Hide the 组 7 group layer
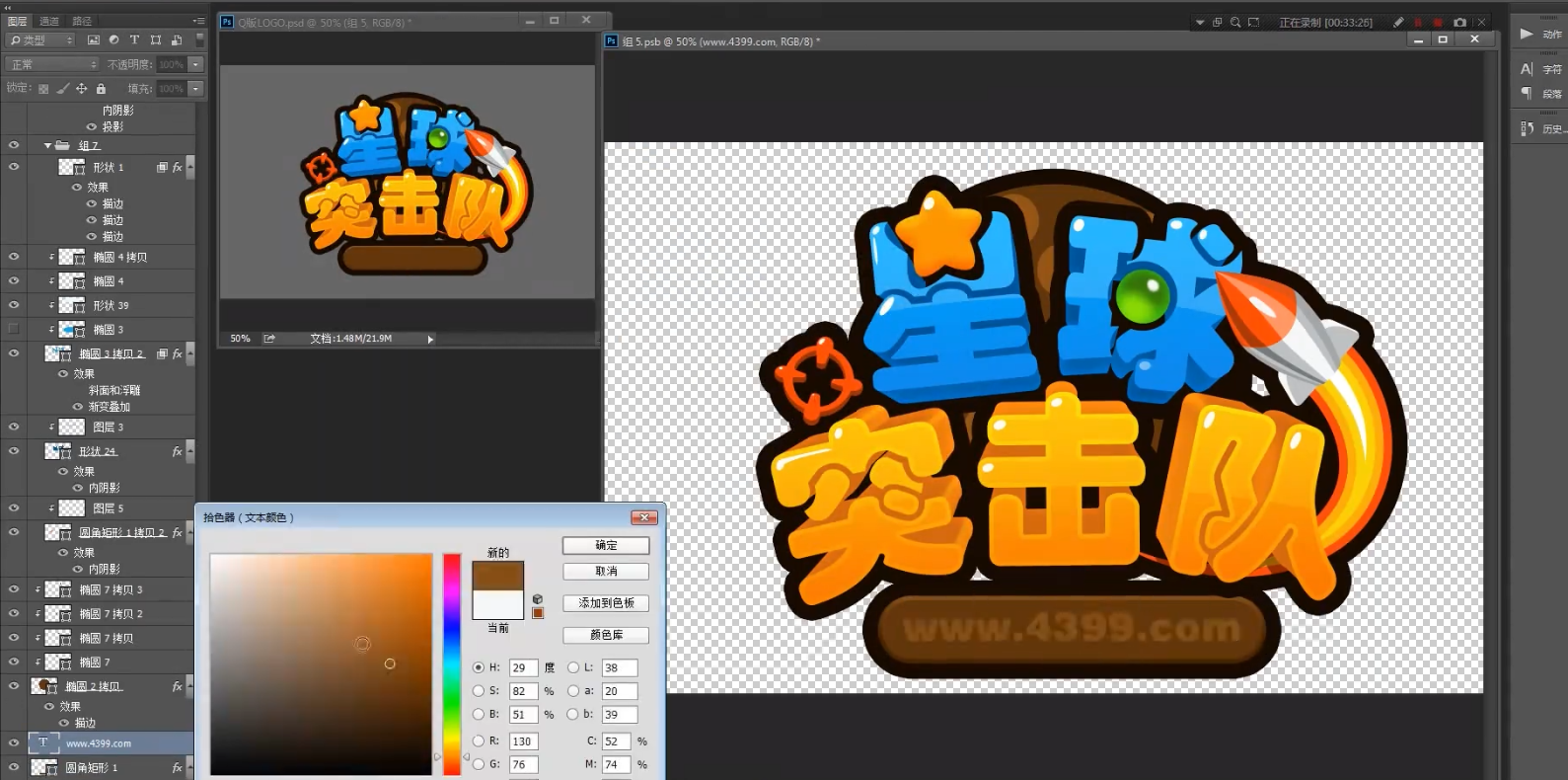Screen dimensions: 1568x780 pos(14,145)
